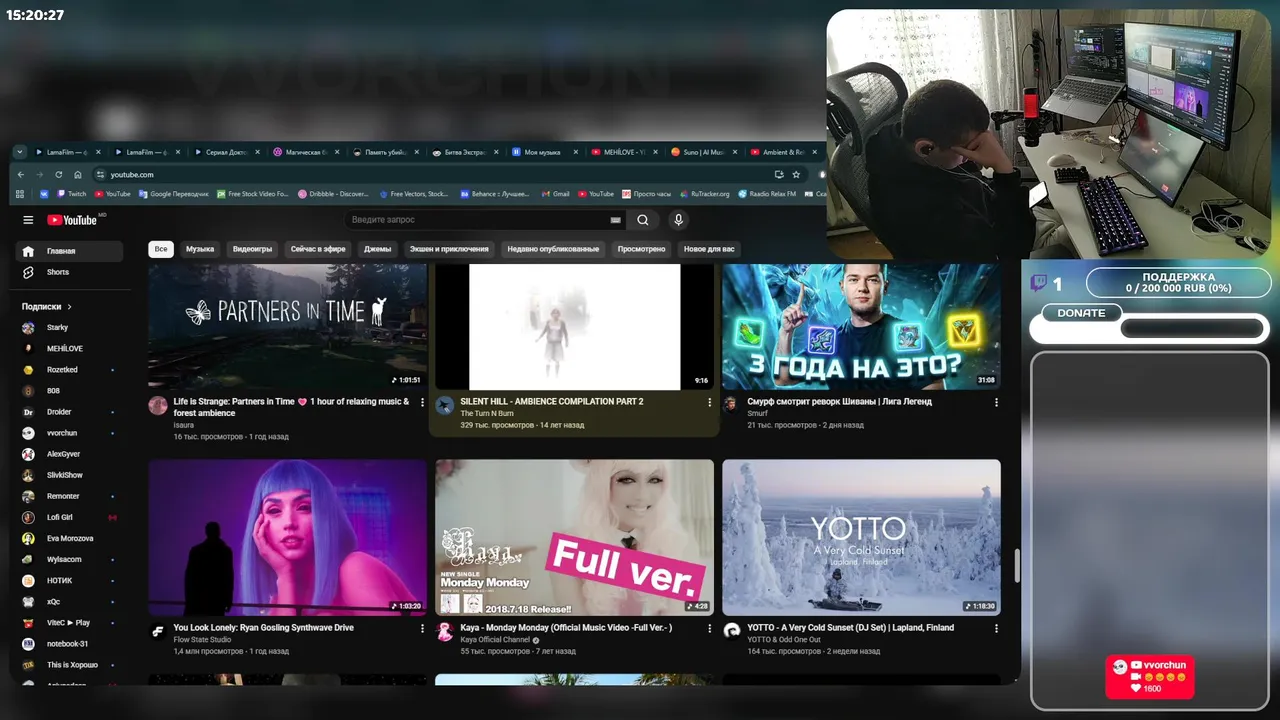Open more options for Kaya Monday Monday video
This screenshot has height=720, width=1280.
click(x=710, y=628)
